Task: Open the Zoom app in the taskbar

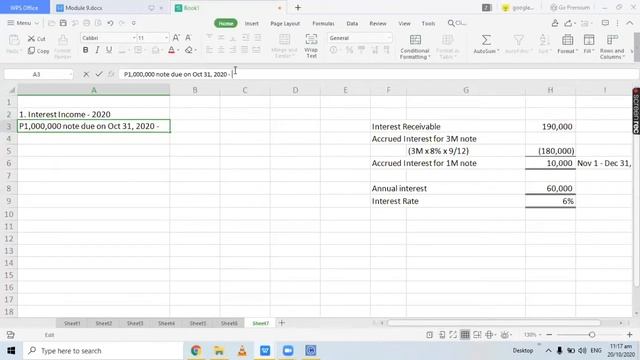Action: coord(288,351)
